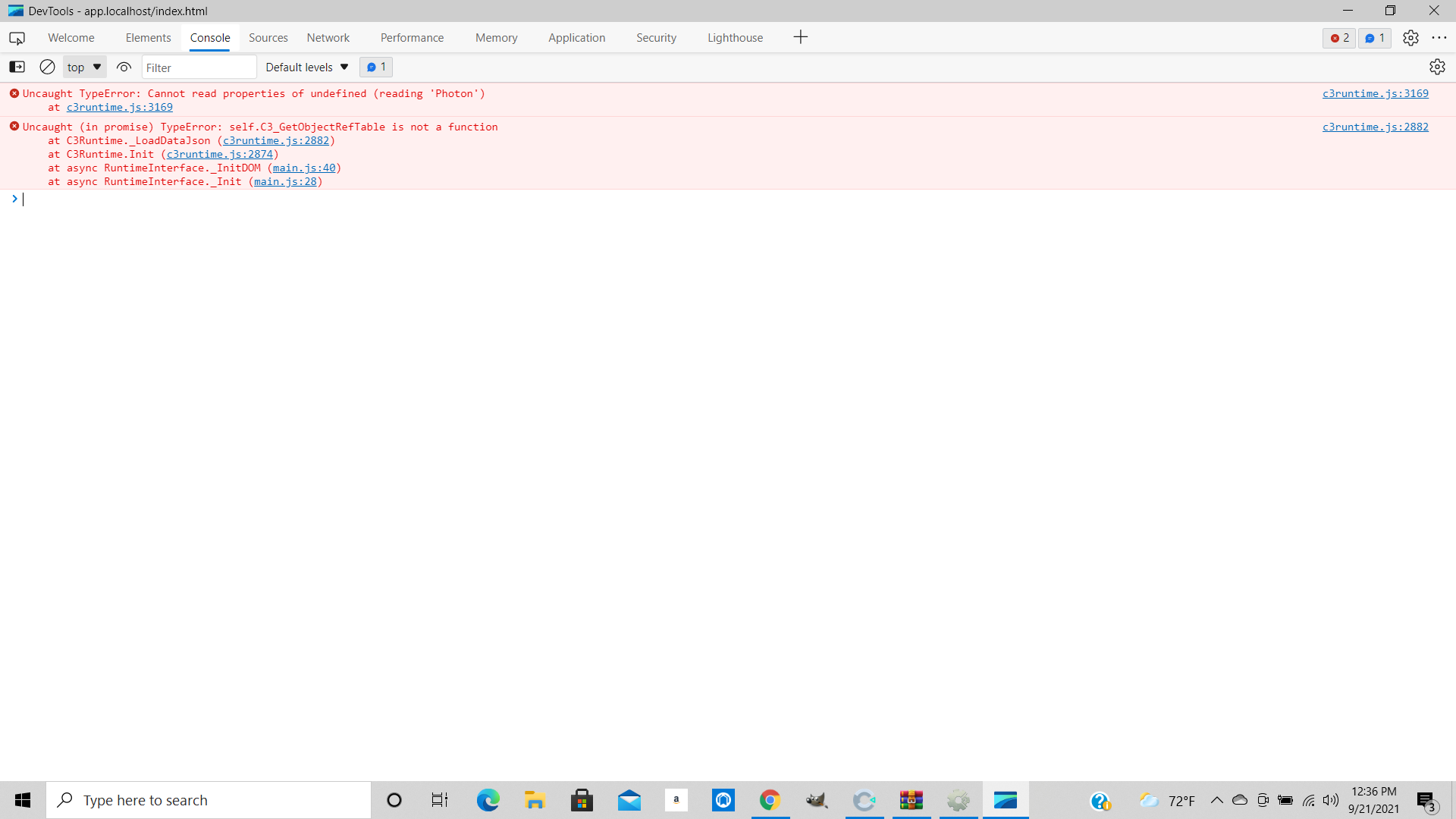Open DevTools three-dot customize menu
The height and width of the screenshot is (819, 1456).
pyautogui.click(x=1439, y=38)
